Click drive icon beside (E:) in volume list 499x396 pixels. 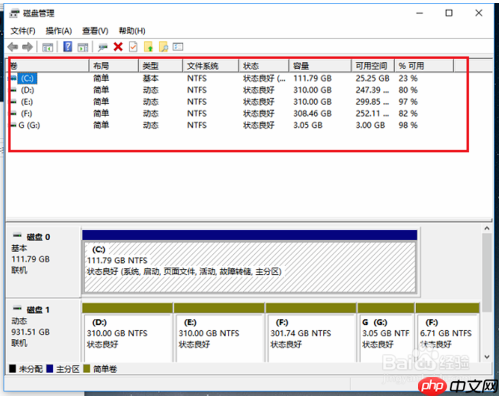(x=13, y=102)
